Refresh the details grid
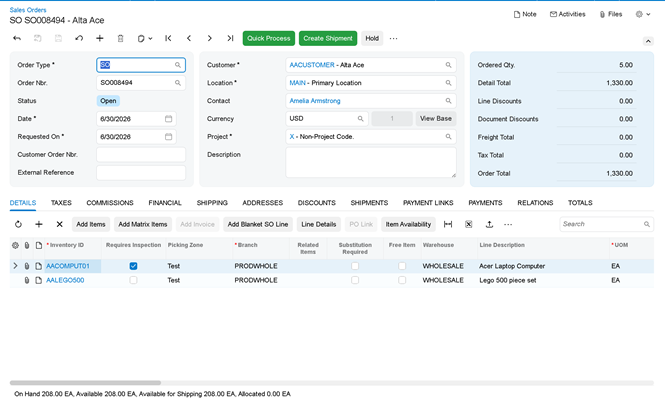Screen dimensions: 665x399 pyautogui.click(x=18, y=224)
